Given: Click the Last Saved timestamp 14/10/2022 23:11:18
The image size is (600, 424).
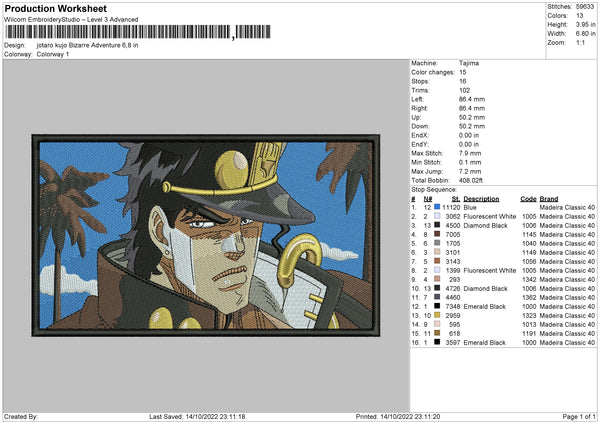Looking at the screenshot, I should [x=215, y=416].
